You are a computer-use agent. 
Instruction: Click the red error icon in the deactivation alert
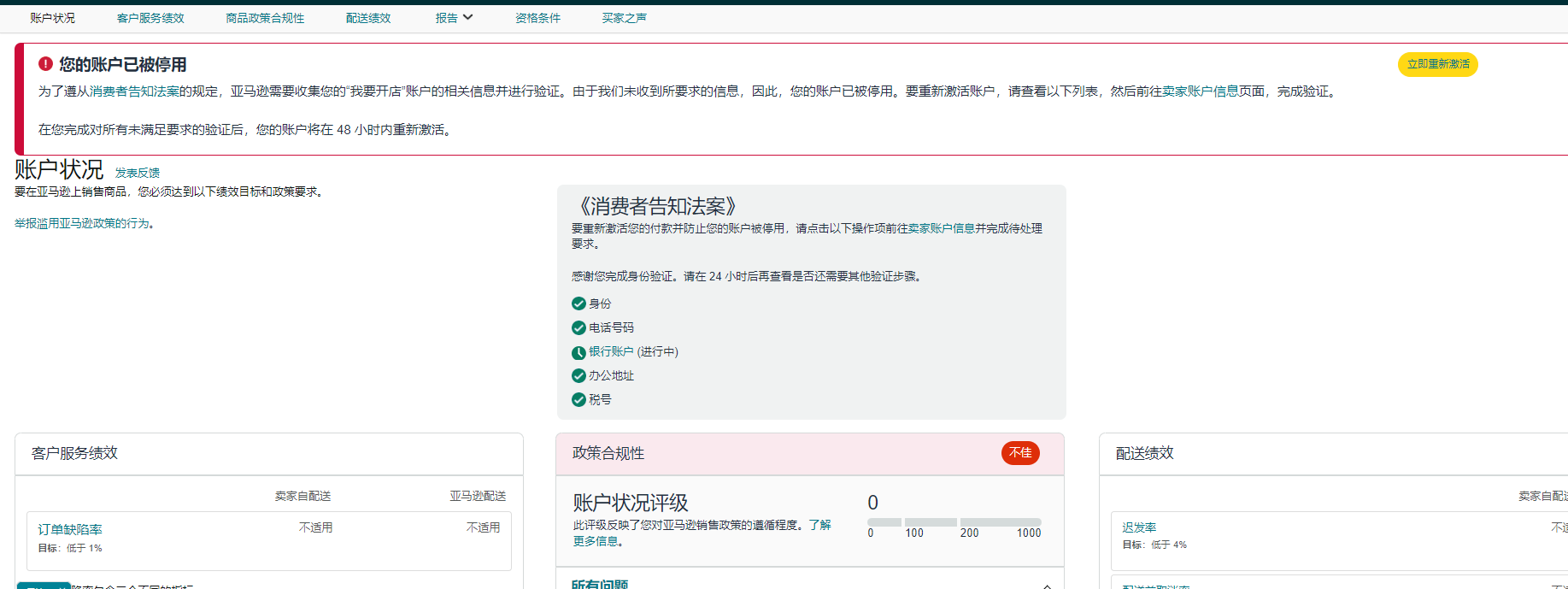pos(45,64)
